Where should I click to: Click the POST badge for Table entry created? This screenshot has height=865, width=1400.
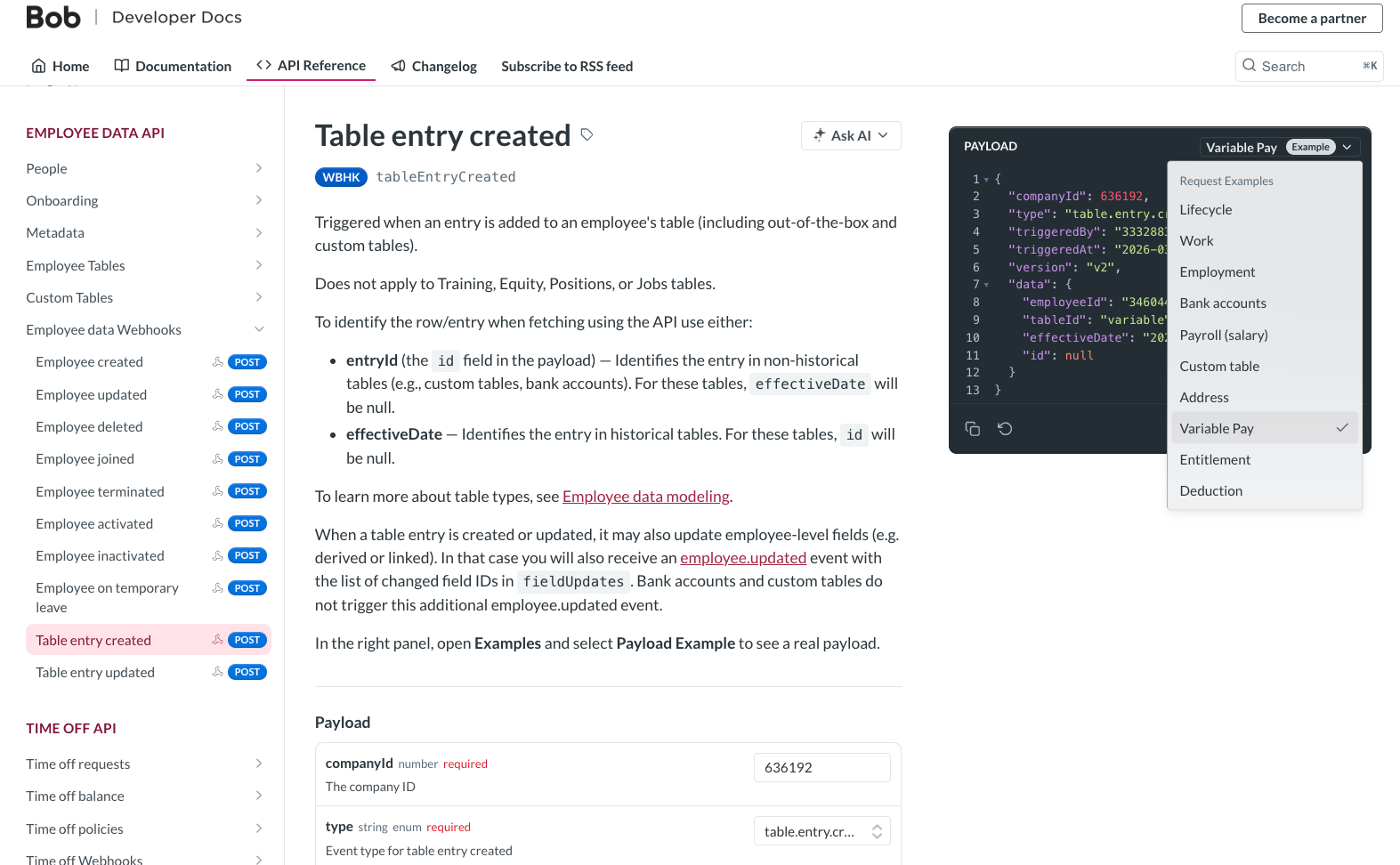(x=247, y=640)
